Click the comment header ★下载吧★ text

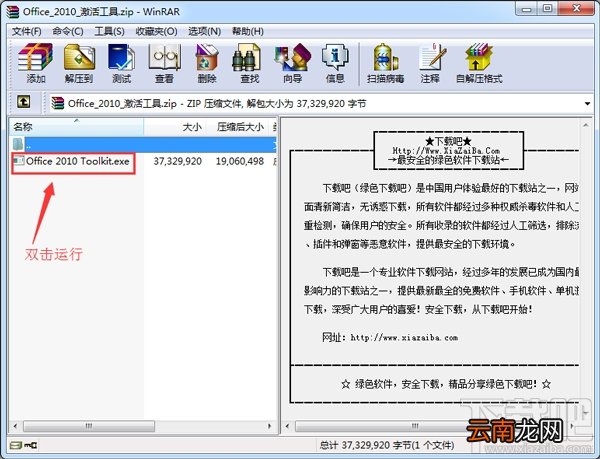pos(448,141)
